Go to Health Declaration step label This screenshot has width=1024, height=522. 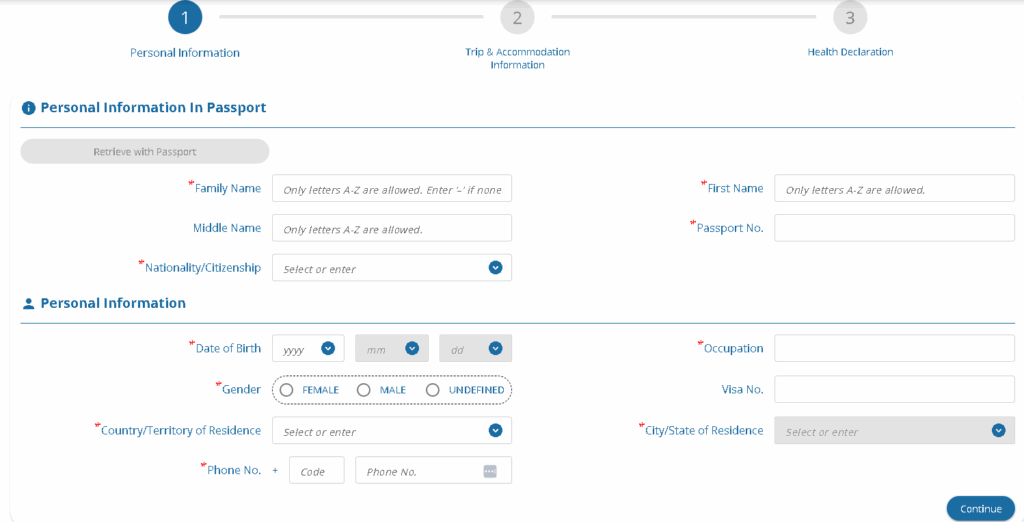tap(850, 52)
